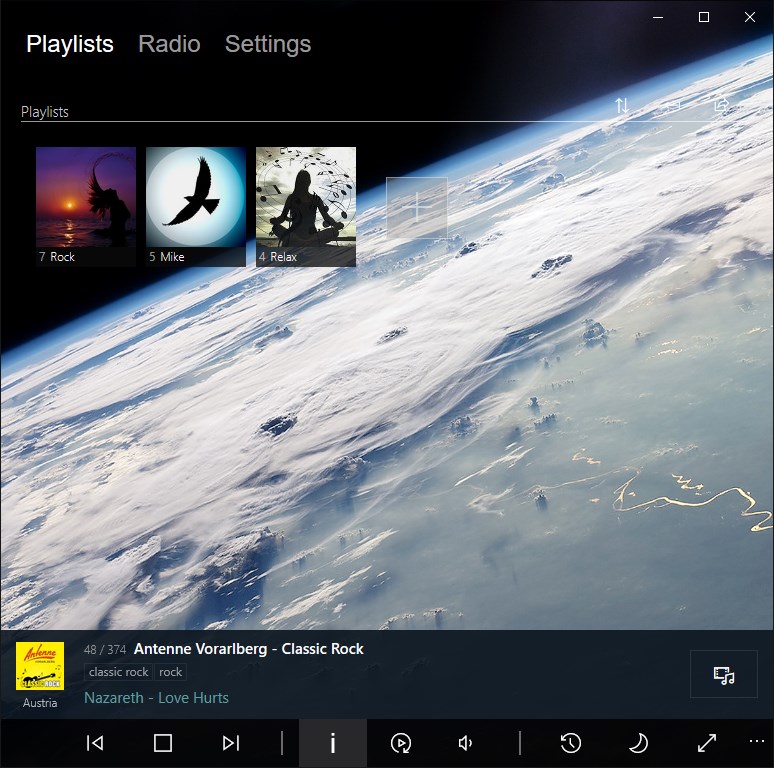Viewport: 774px width, 768px height.
Task: Close the app window
Action: [750, 17]
